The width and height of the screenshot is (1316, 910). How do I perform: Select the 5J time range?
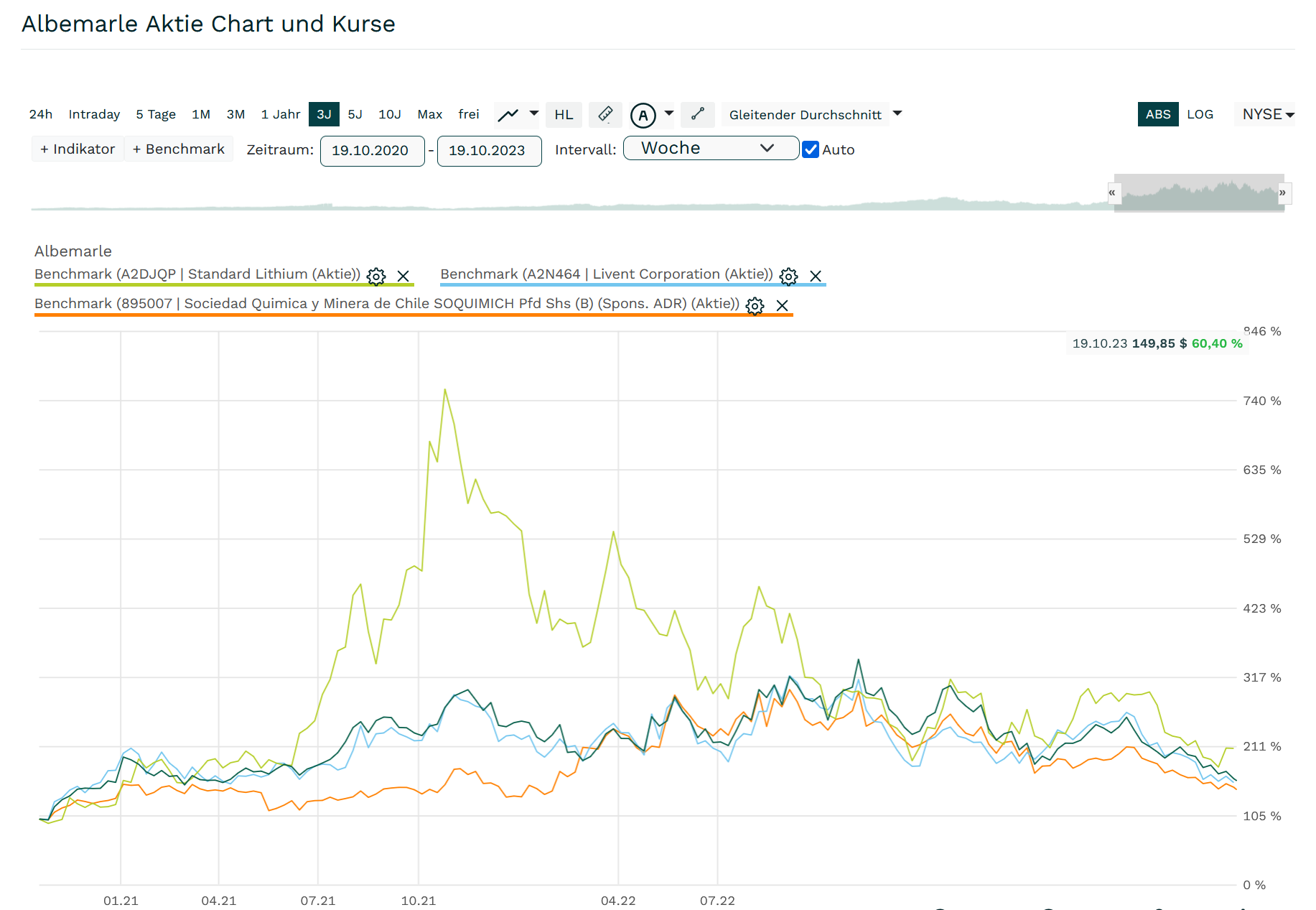tap(355, 114)
